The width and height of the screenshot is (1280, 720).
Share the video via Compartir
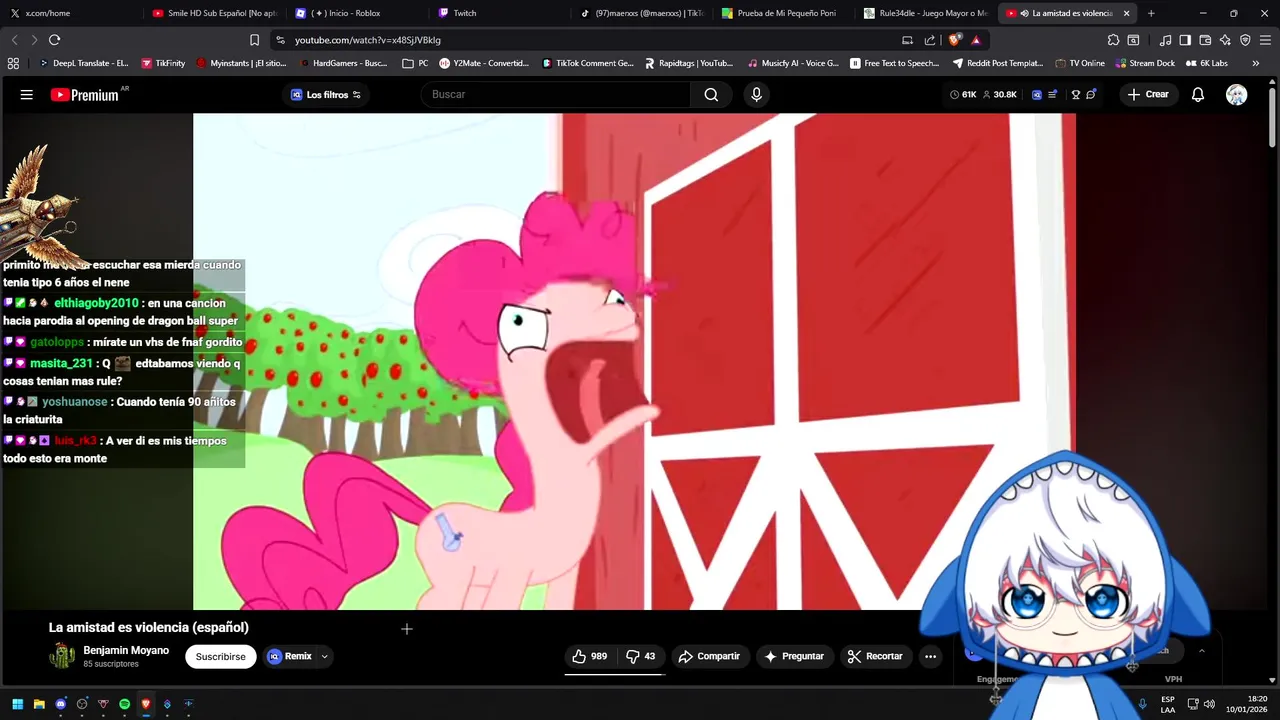[x=709, y=656]
